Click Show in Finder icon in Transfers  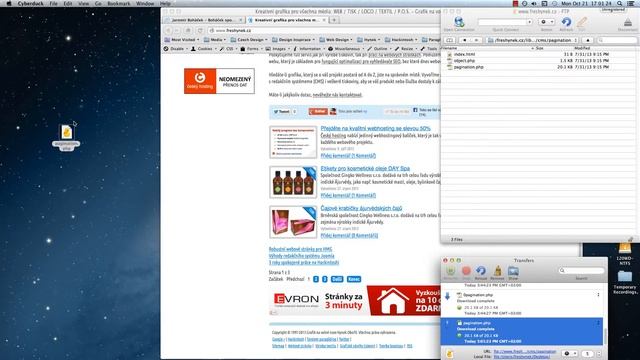pyautogui.click(x=513, y=271)
